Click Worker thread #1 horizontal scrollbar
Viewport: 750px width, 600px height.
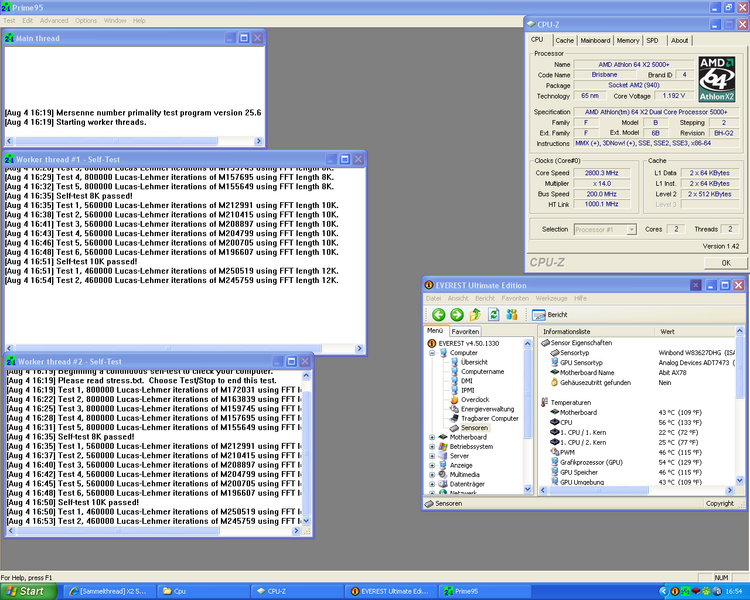(184, 349)
